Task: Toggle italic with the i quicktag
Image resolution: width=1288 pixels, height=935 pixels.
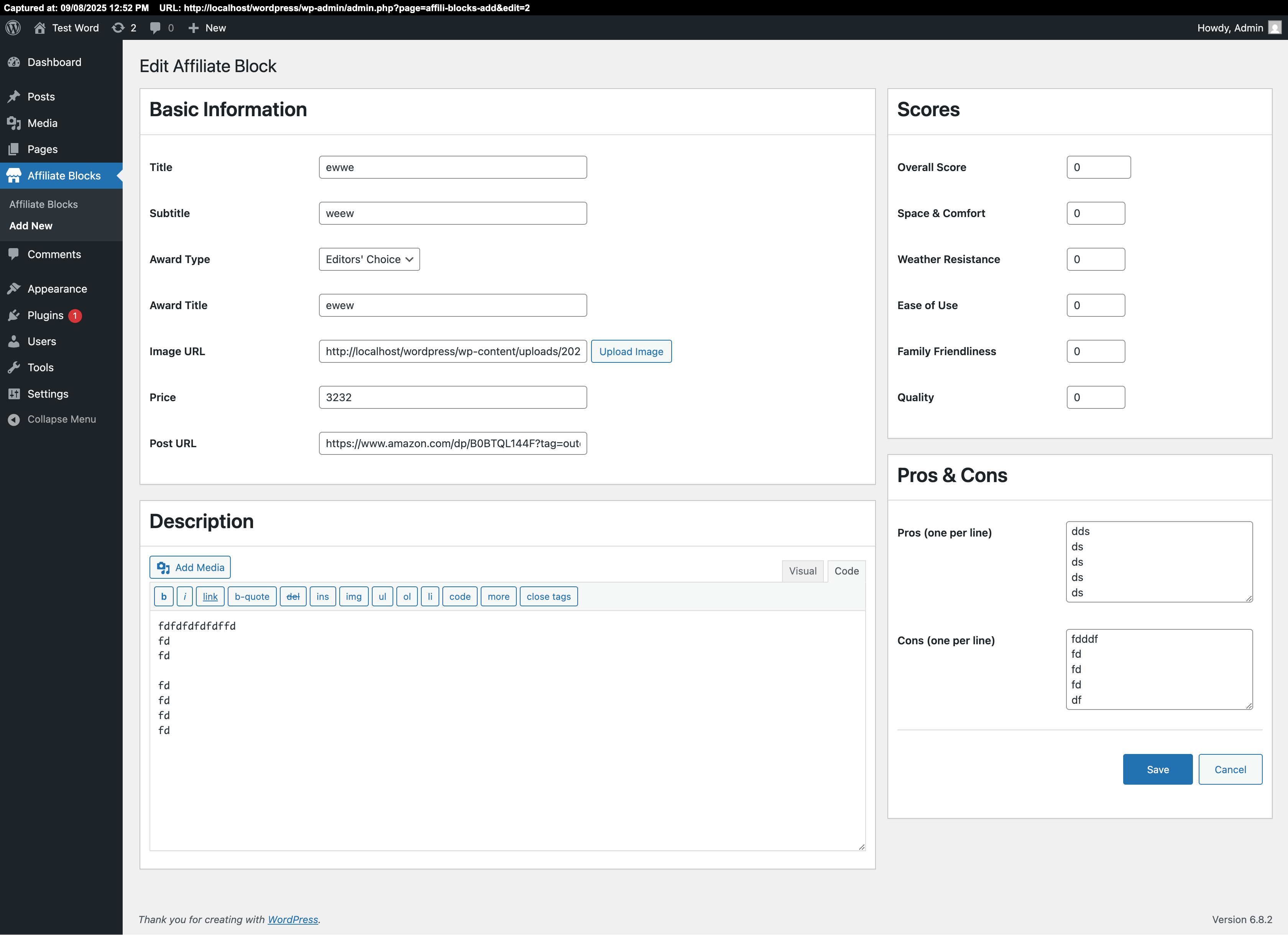Action: 184,596
